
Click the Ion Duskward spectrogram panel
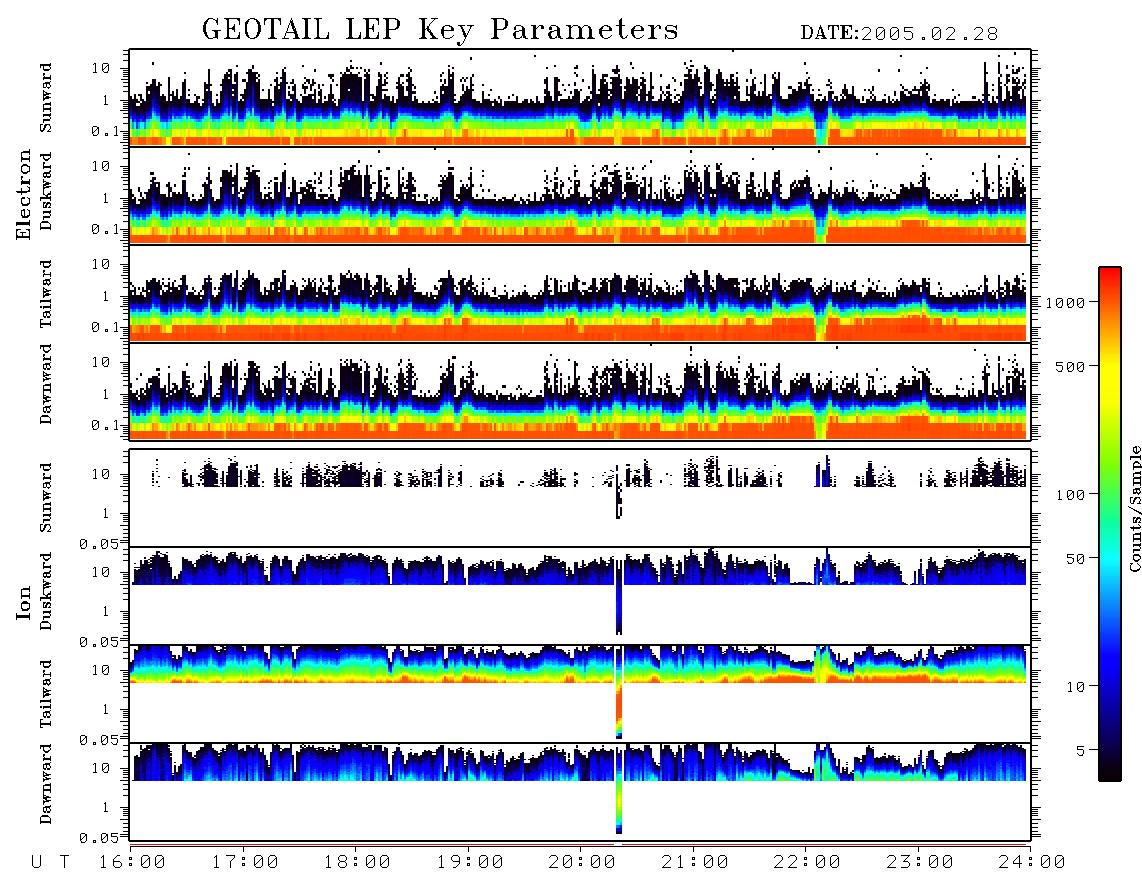click(x=580, y=595)
